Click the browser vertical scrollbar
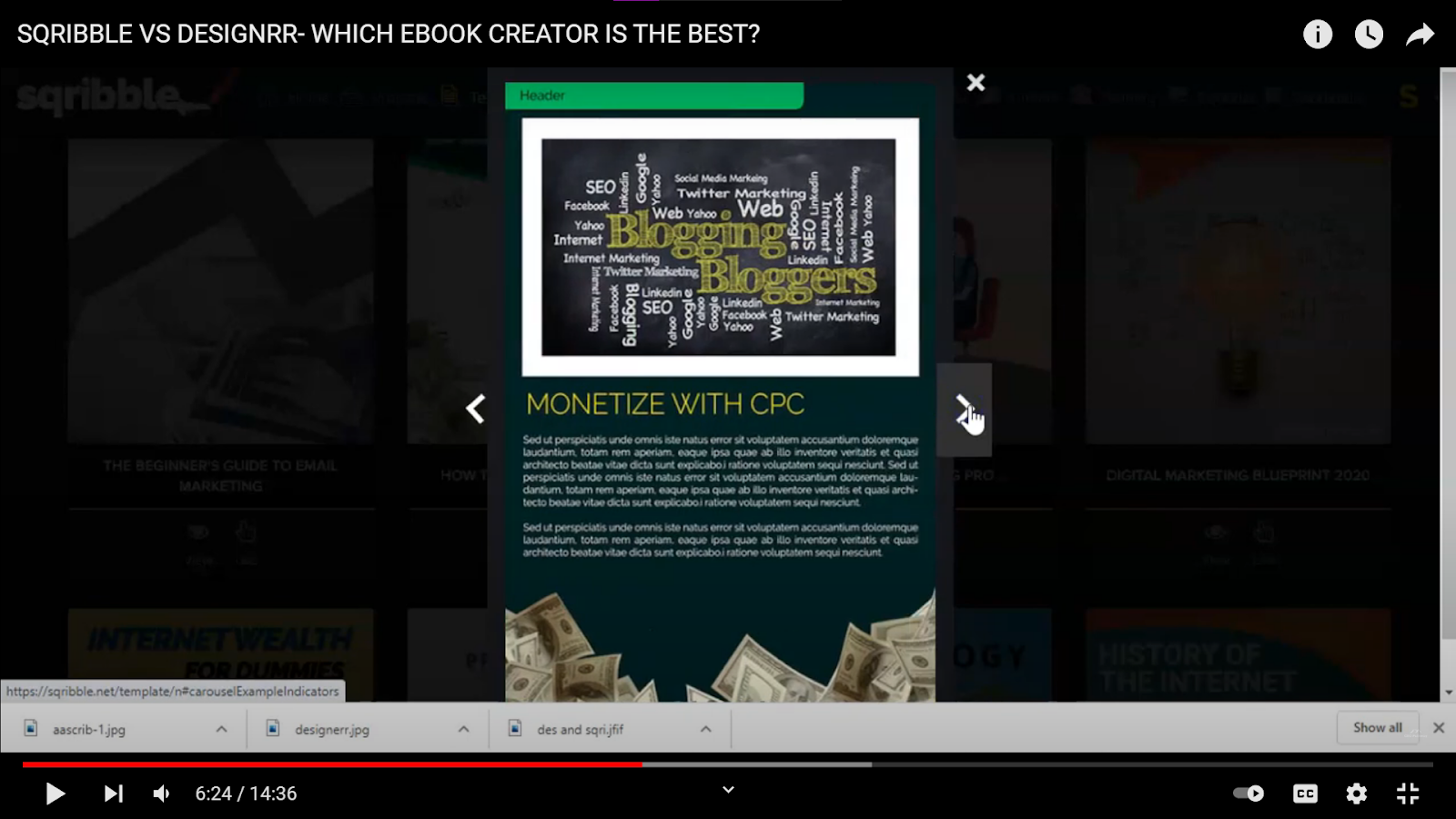 click(1448, 353)
